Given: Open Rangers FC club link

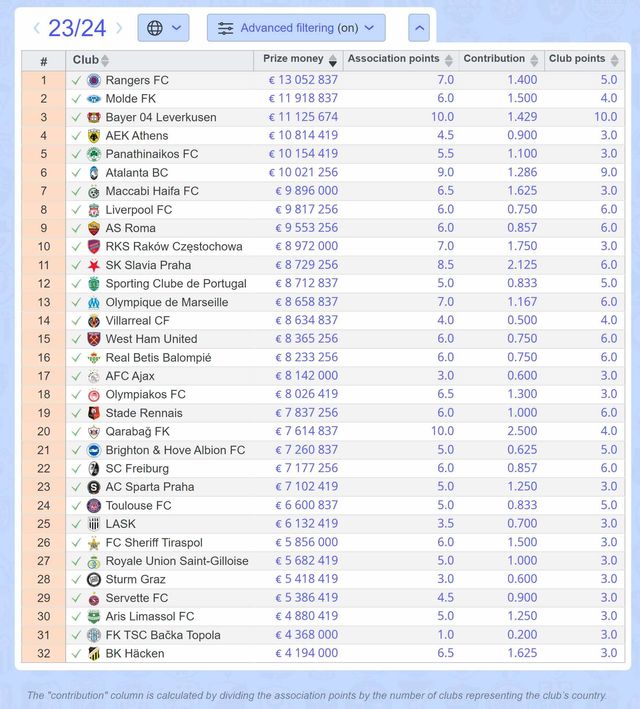Looking at the screenshot, I should [137, 80].
